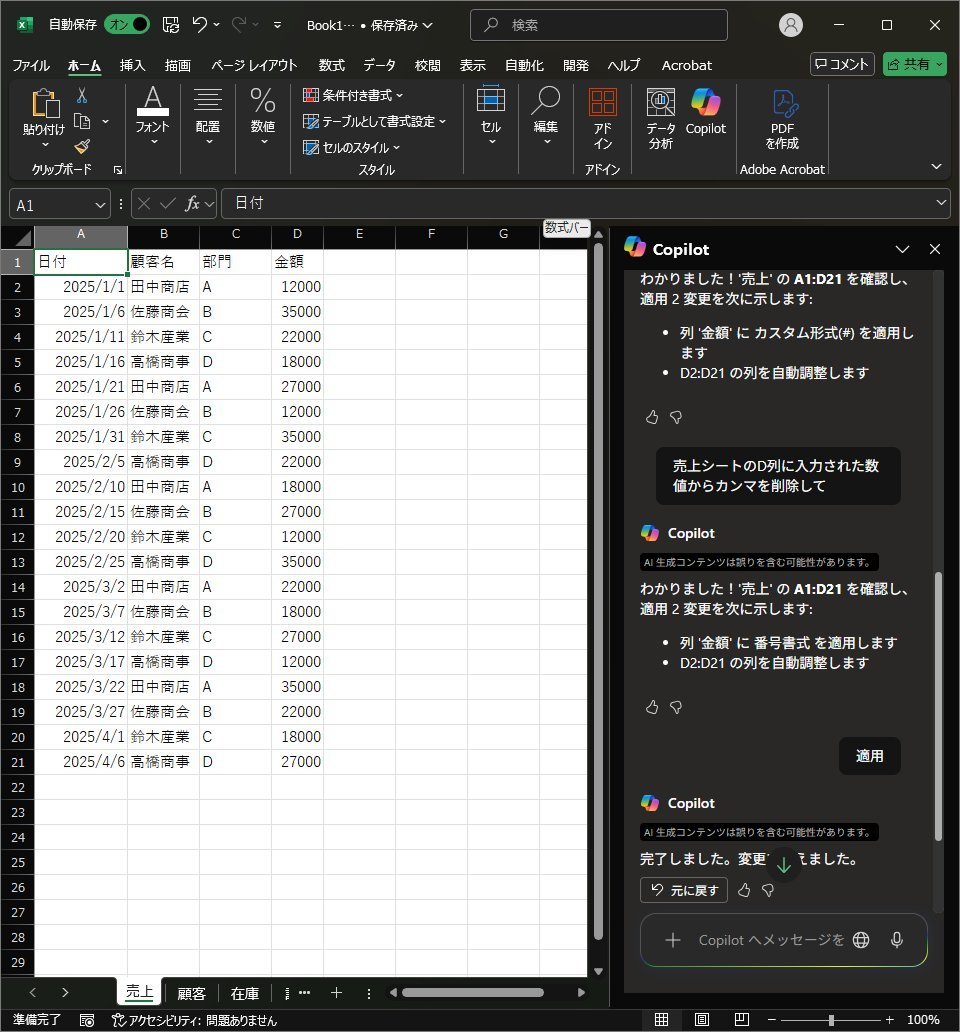Click in the 検索 search box
This screenshot has height=1032, width=960.
pyautogui.click(x=599, y=25)
